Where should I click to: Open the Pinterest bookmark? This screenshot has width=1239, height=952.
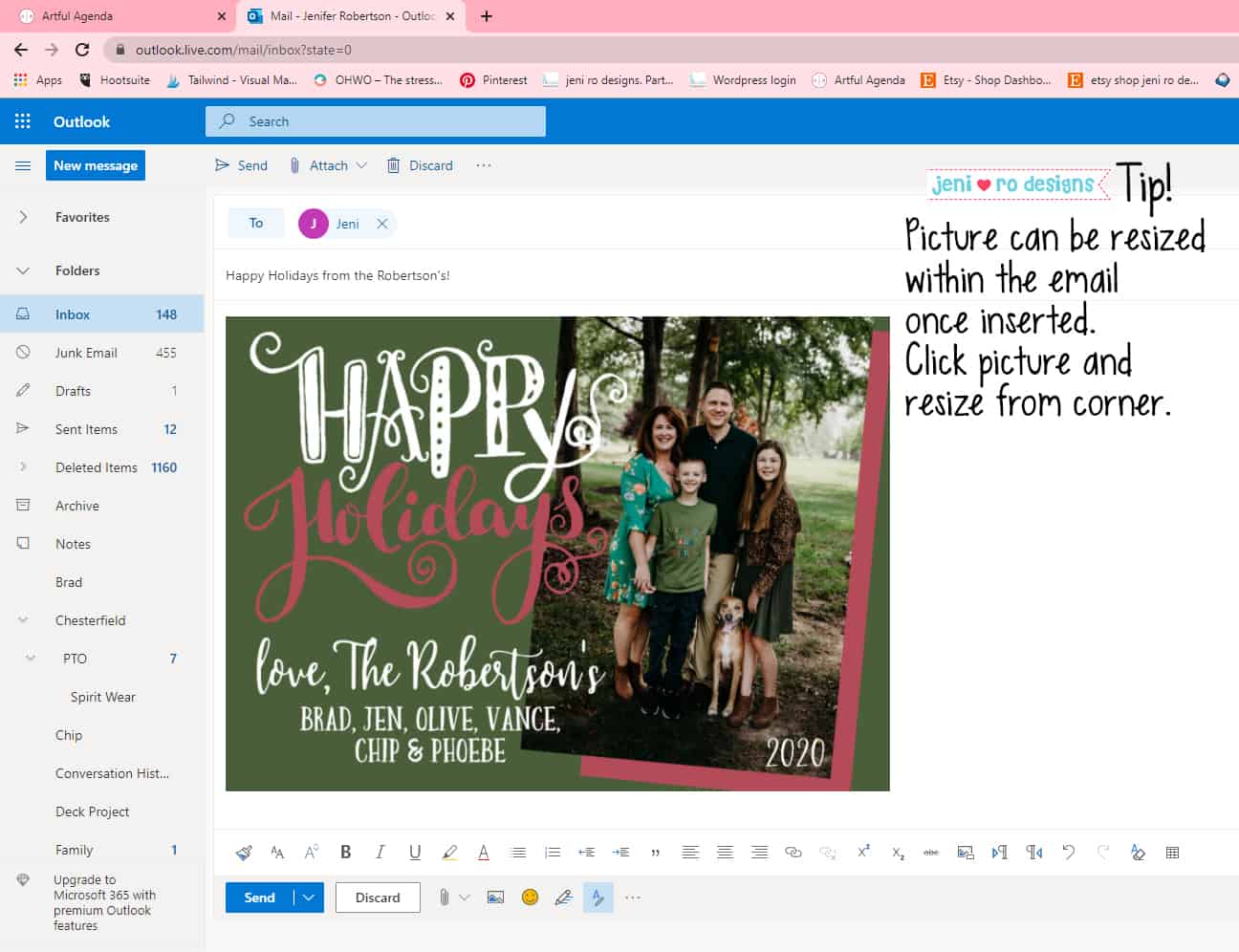[x=493, y=80]
